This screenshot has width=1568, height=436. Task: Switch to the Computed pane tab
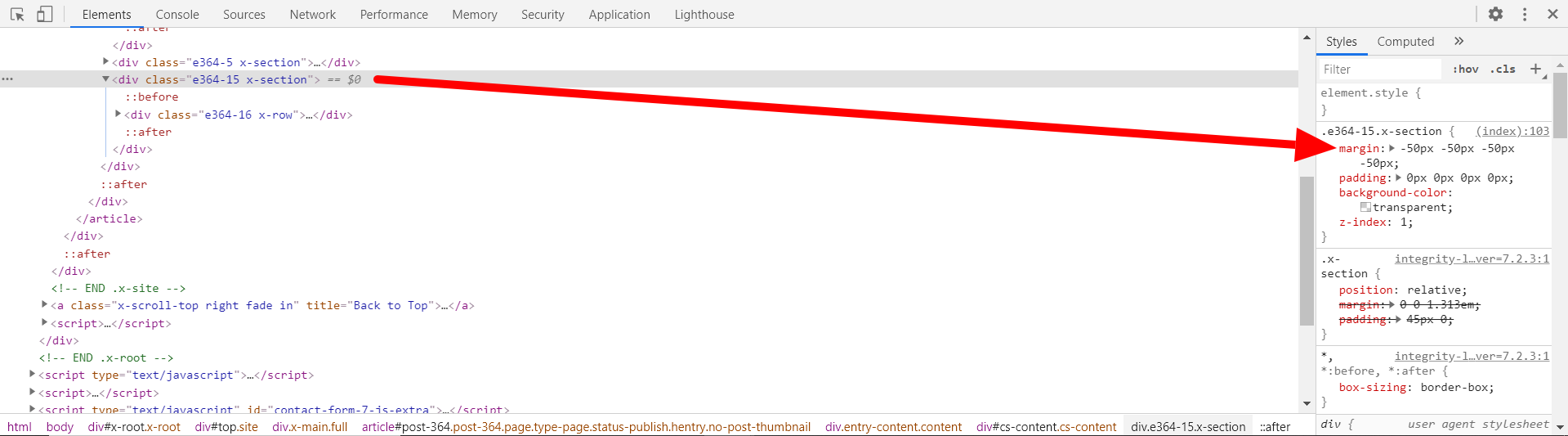point(1405,42)
